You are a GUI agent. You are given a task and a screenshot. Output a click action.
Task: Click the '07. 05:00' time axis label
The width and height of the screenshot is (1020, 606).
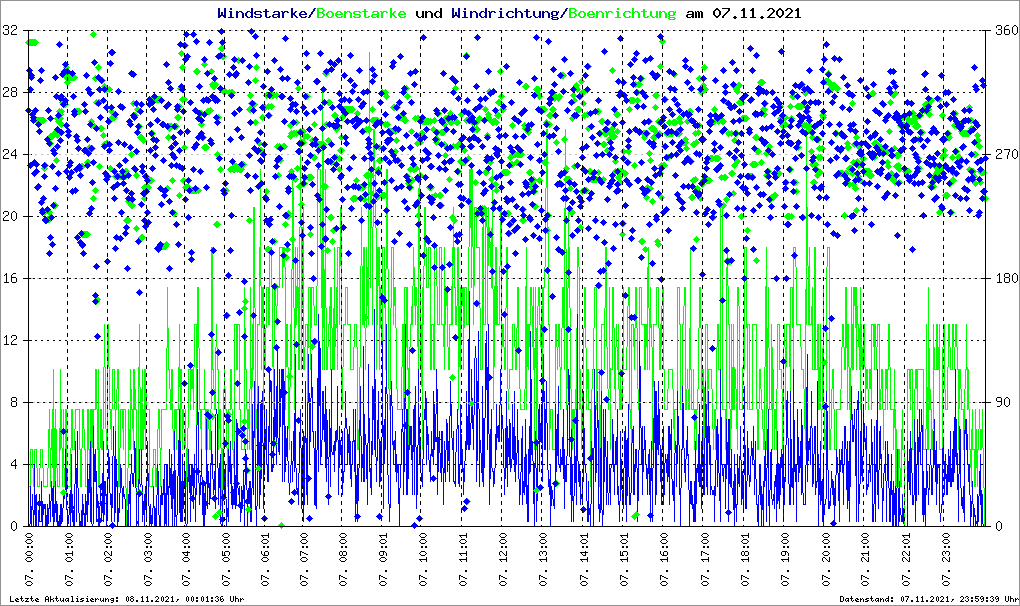pyautogui.click(x=226, y=559)
